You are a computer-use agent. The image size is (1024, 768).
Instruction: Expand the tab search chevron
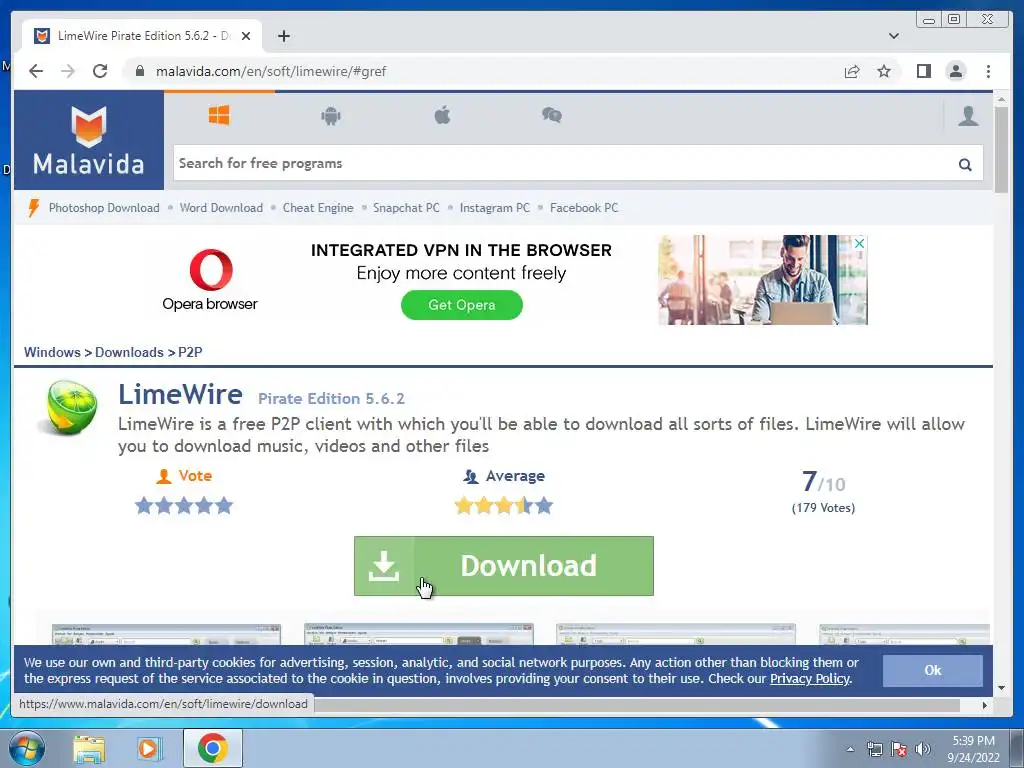893,36
